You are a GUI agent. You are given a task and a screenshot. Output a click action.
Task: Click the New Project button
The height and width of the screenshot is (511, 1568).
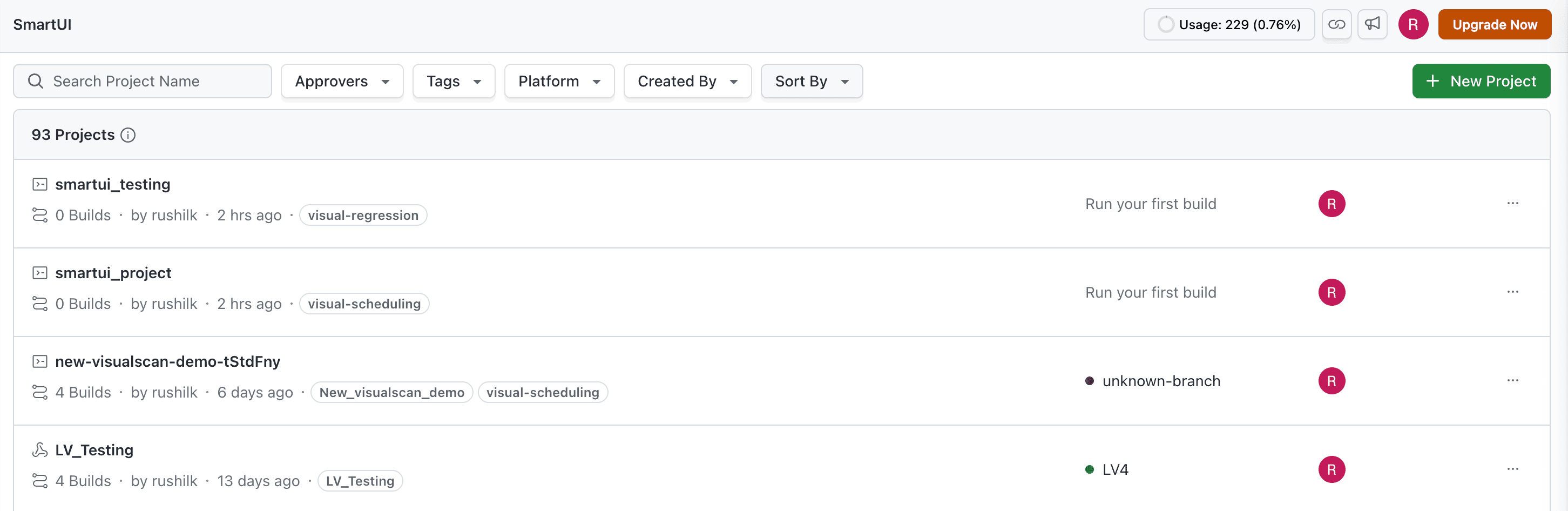click(x=1481, y=81)
